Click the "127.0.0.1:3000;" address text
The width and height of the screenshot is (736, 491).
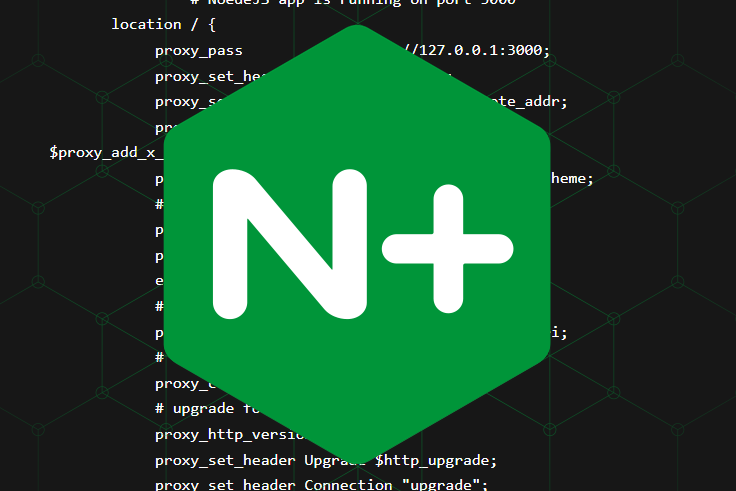click(484, 50)
